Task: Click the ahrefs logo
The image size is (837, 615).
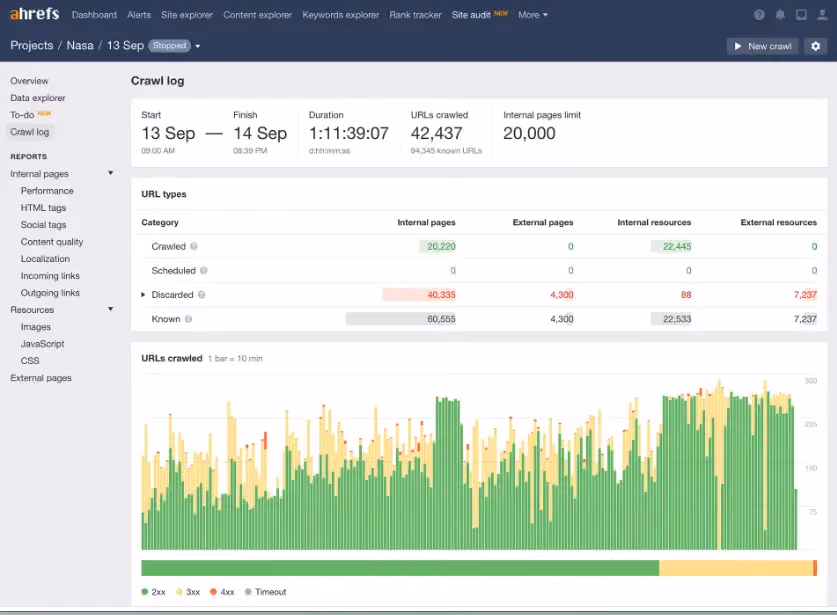Action: point(34,13)
